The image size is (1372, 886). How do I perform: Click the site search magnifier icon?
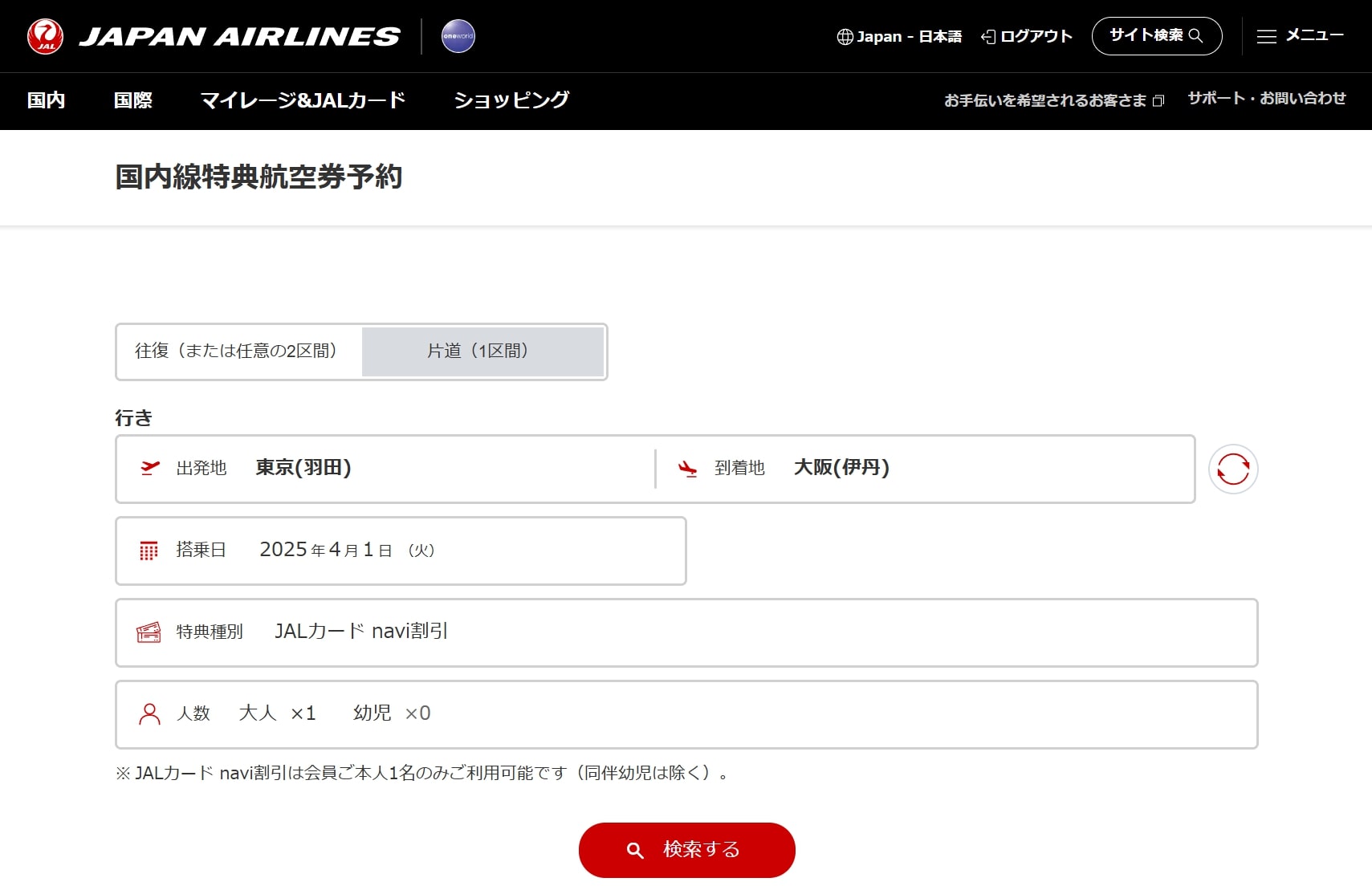point(1195,35)
